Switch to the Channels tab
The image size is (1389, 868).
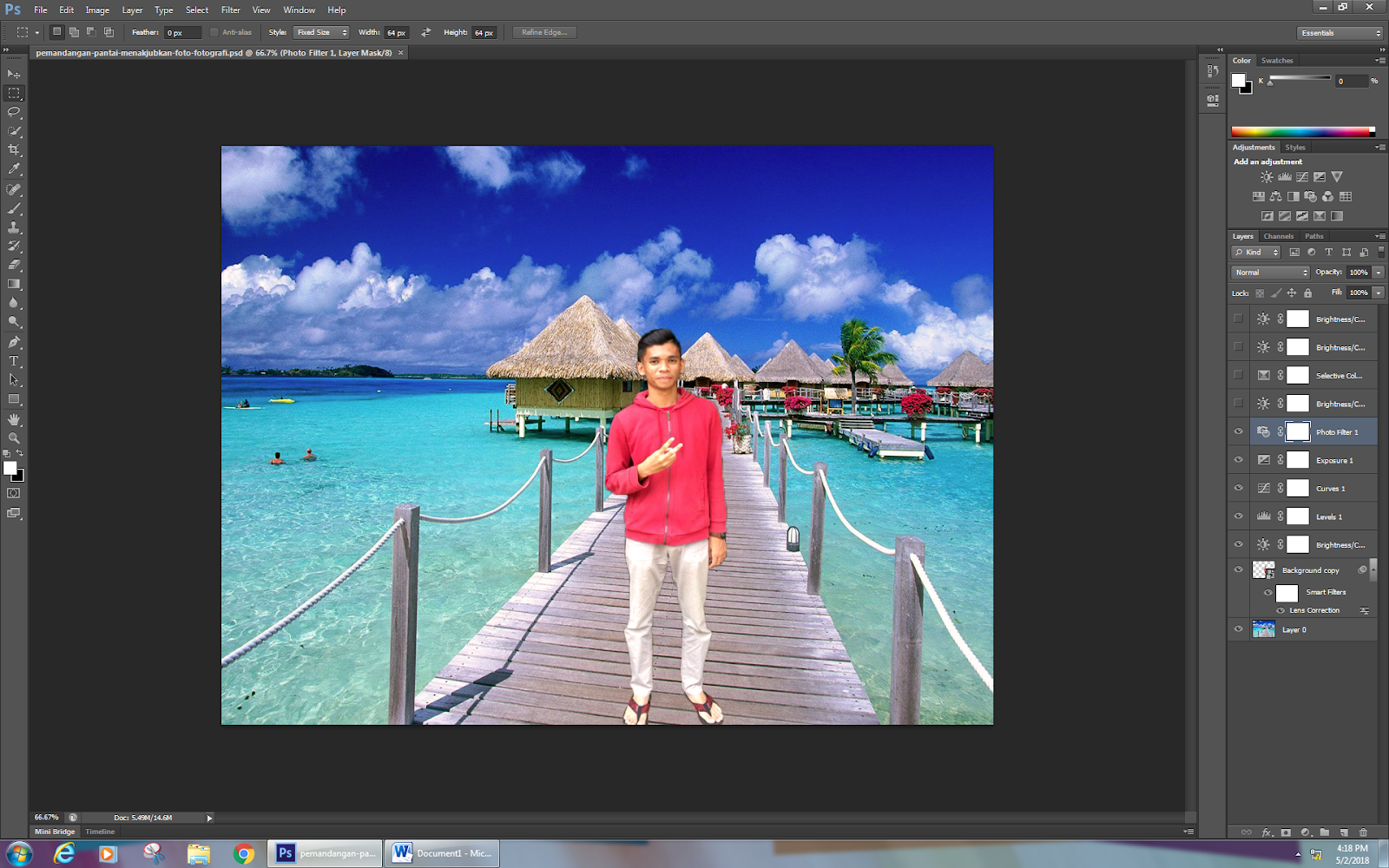[1278, 236]
